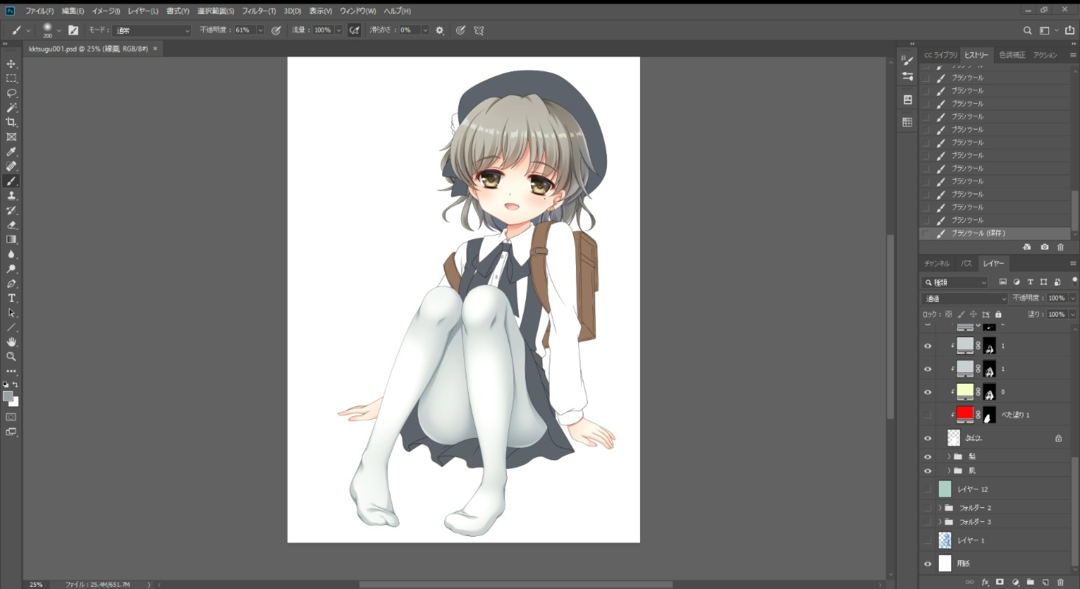
Task: Click the foreground color swatch
Action: coord(9,396)
